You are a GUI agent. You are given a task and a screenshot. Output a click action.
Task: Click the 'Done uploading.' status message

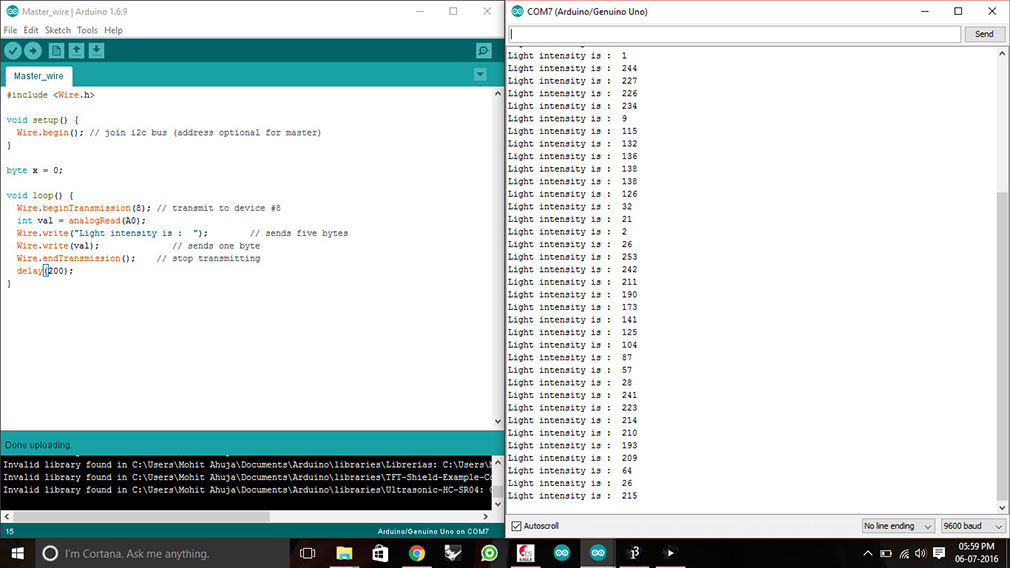pos(39,445)
